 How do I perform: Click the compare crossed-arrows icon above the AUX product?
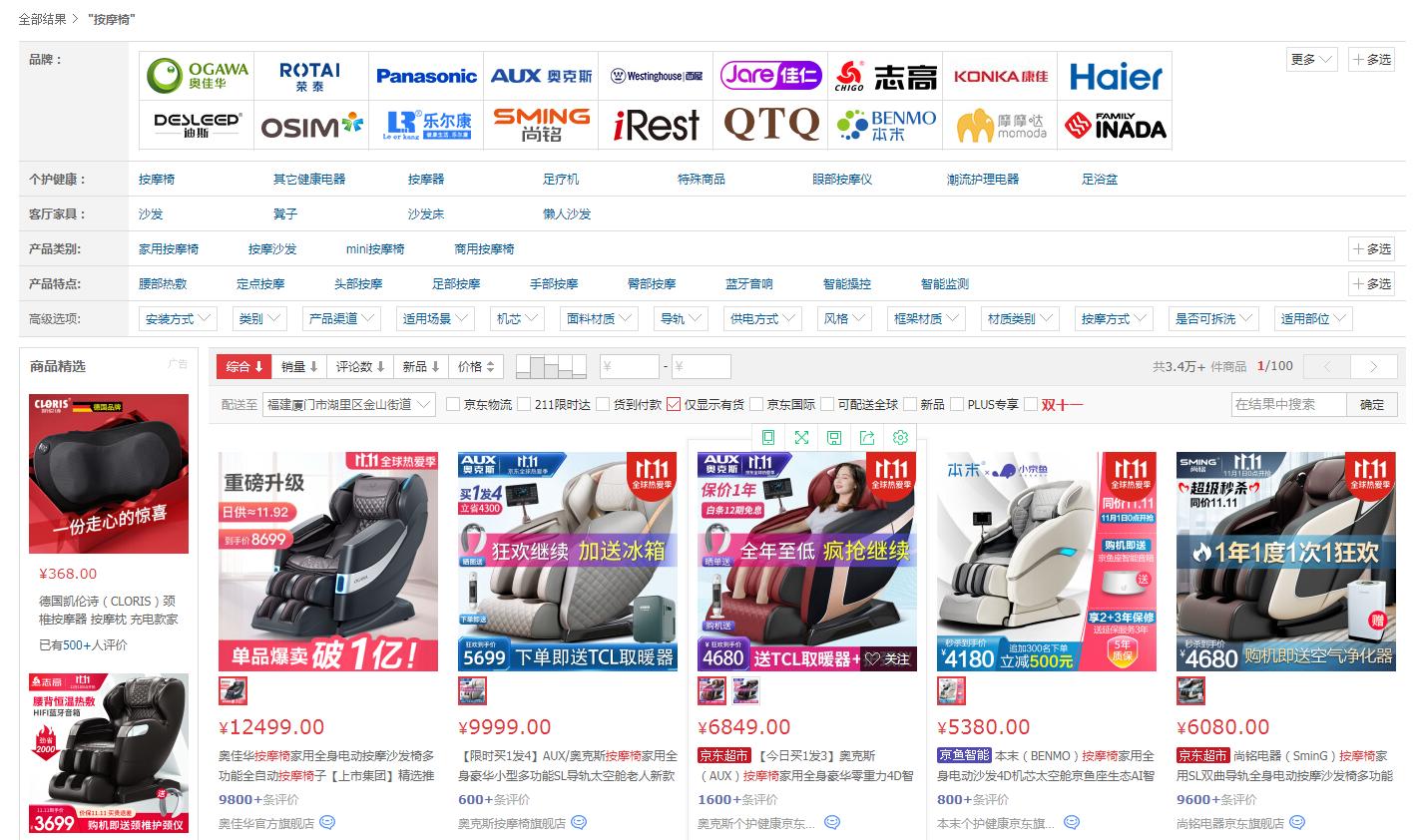point(801,437)
